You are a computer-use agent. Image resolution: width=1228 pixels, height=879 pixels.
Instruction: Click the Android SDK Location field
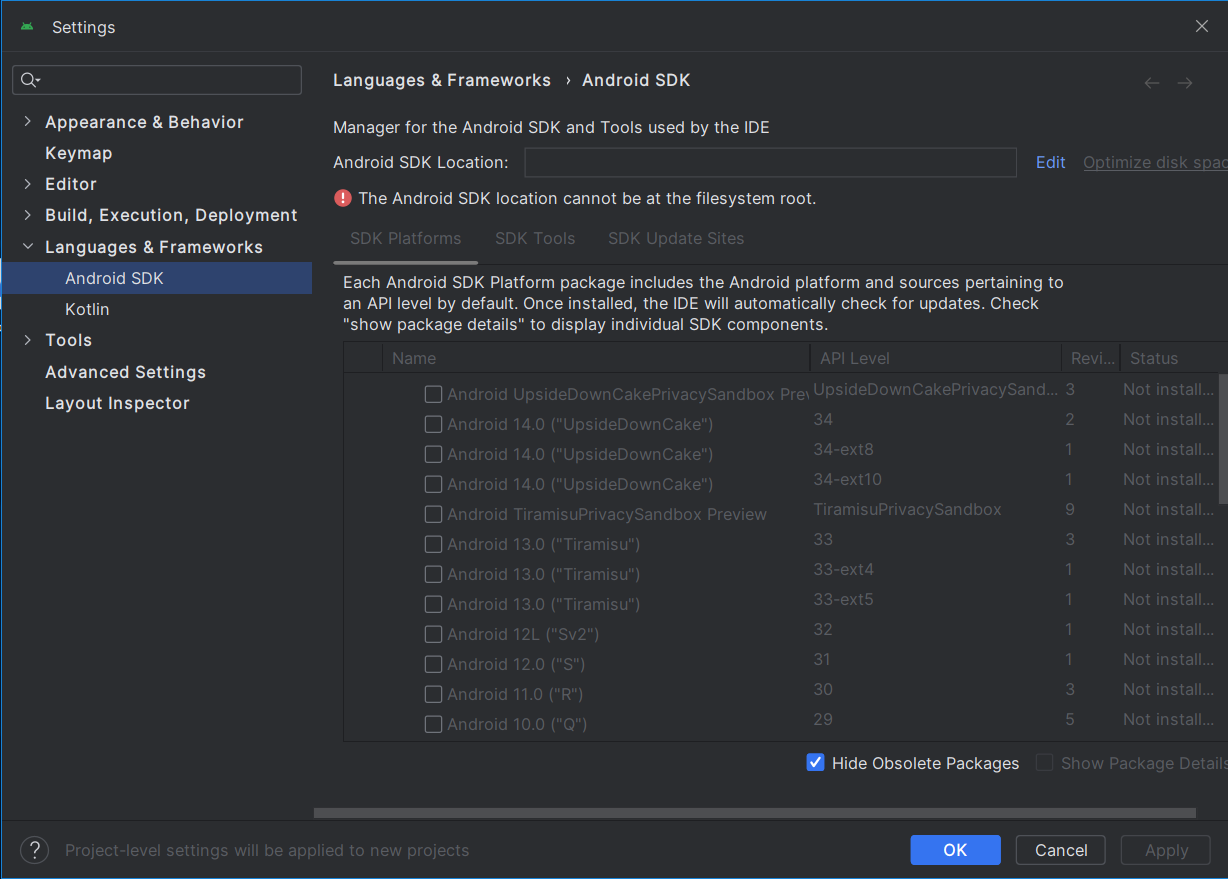770,162
